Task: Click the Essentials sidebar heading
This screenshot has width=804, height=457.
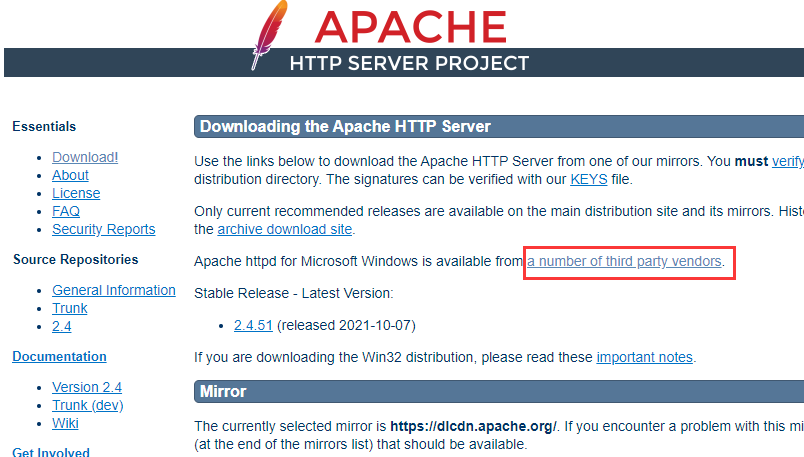Action: 44,127
